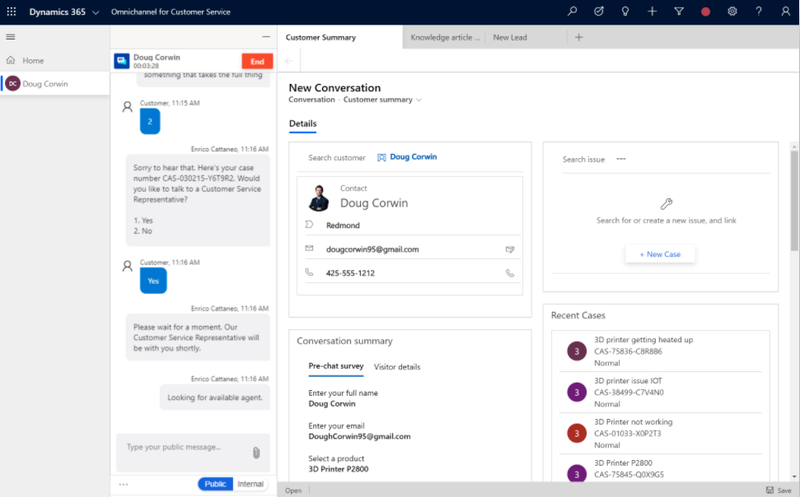The height and width of the screenshot is (497, 800).
Task: Open the app launcher waffle icon
Action: [x=11, y=11]
